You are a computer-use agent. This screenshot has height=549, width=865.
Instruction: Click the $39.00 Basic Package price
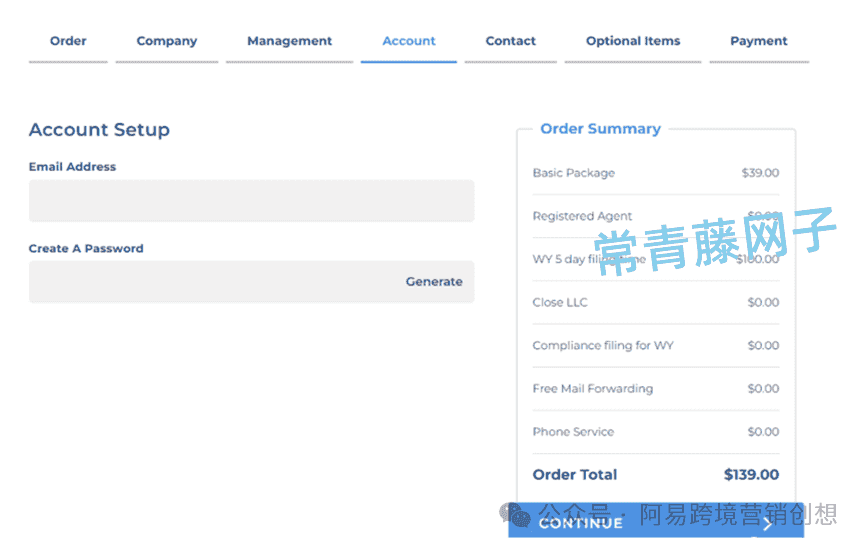pyautogui.click(x=760, y=173)
